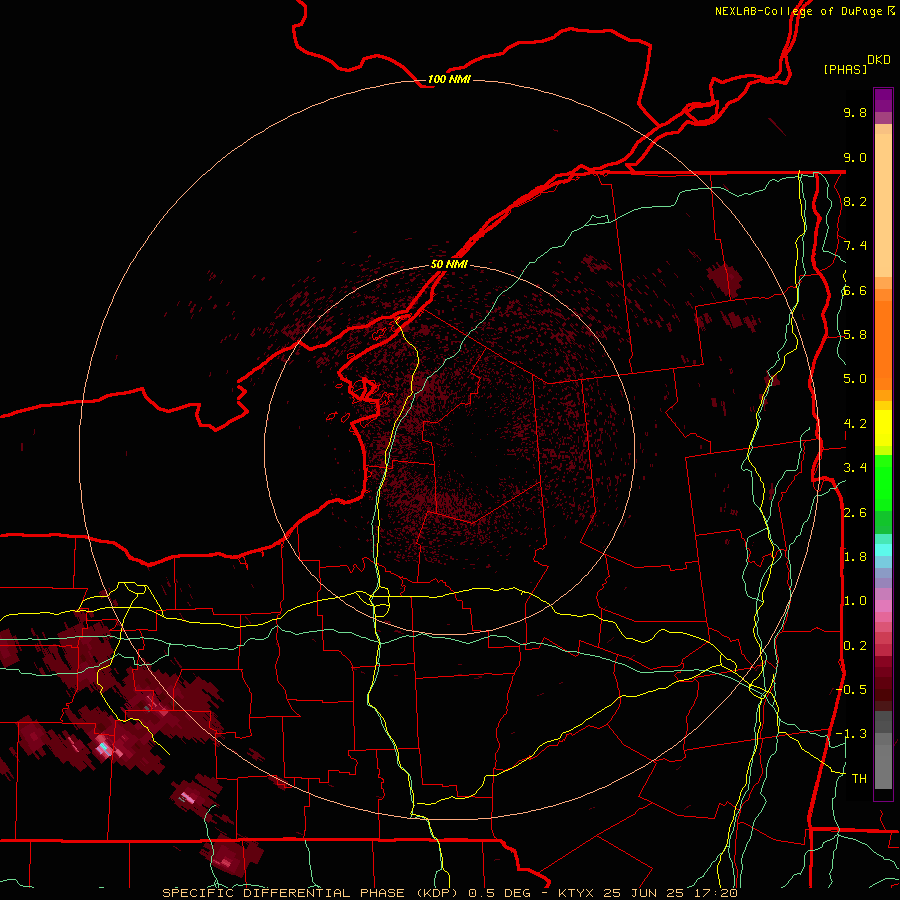Click the cyan high-KDP storm core pixel
The height and width of the screenshot is (900, 900).
(x=103, y=747)
